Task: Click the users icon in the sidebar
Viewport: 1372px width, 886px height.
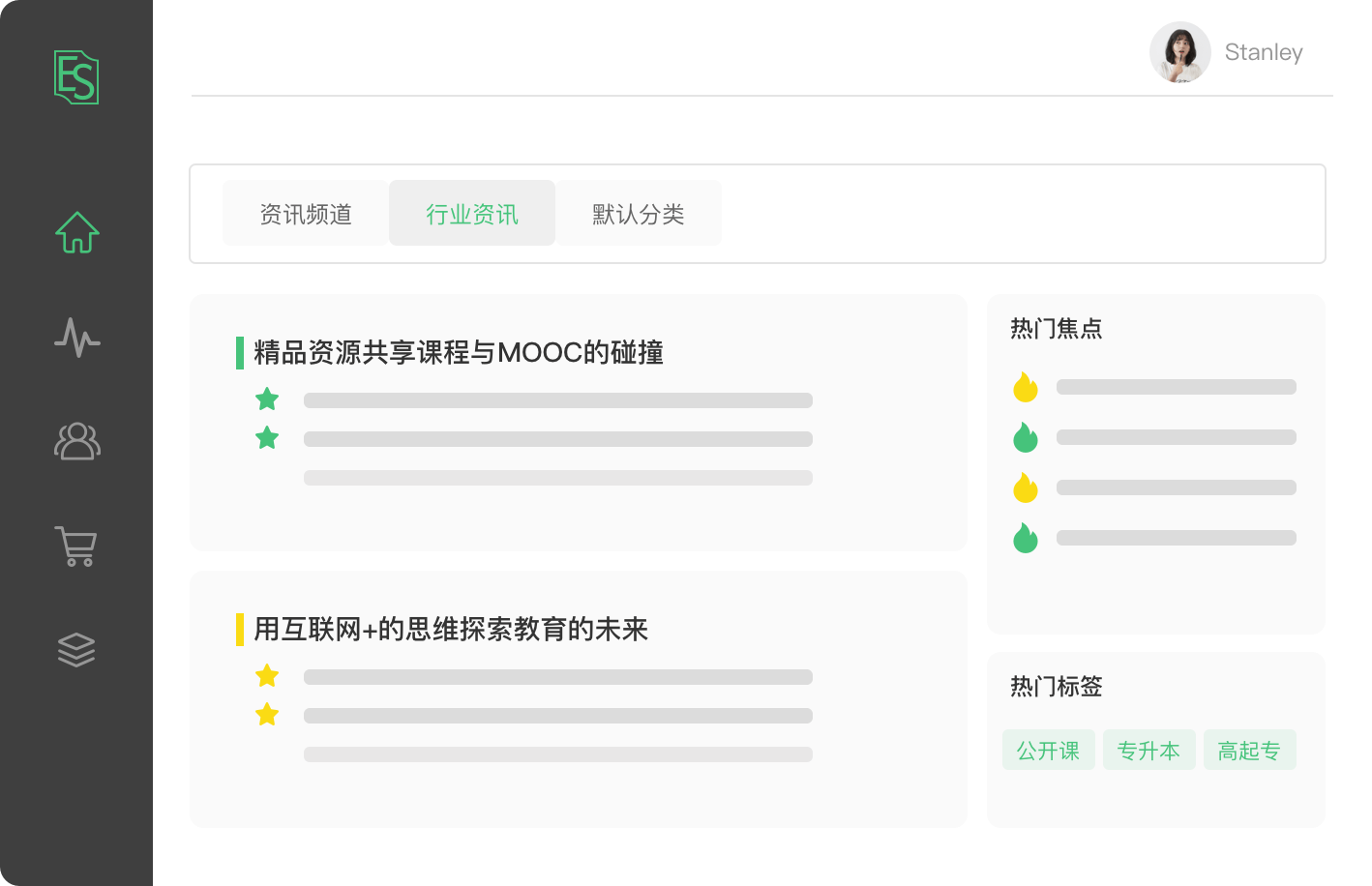Action: pos(76,442)
